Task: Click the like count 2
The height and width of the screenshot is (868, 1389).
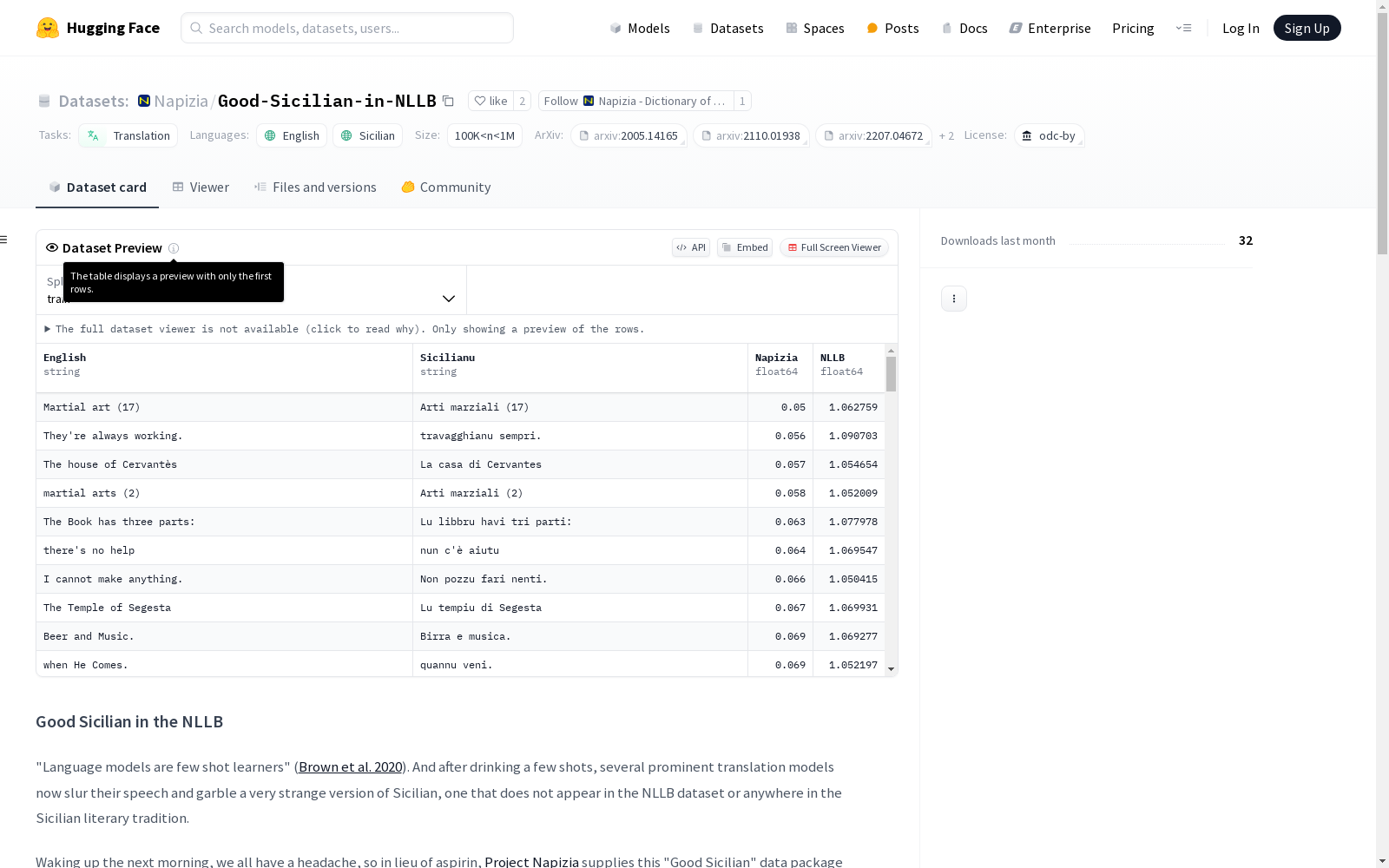Action: tap(523, 101)
